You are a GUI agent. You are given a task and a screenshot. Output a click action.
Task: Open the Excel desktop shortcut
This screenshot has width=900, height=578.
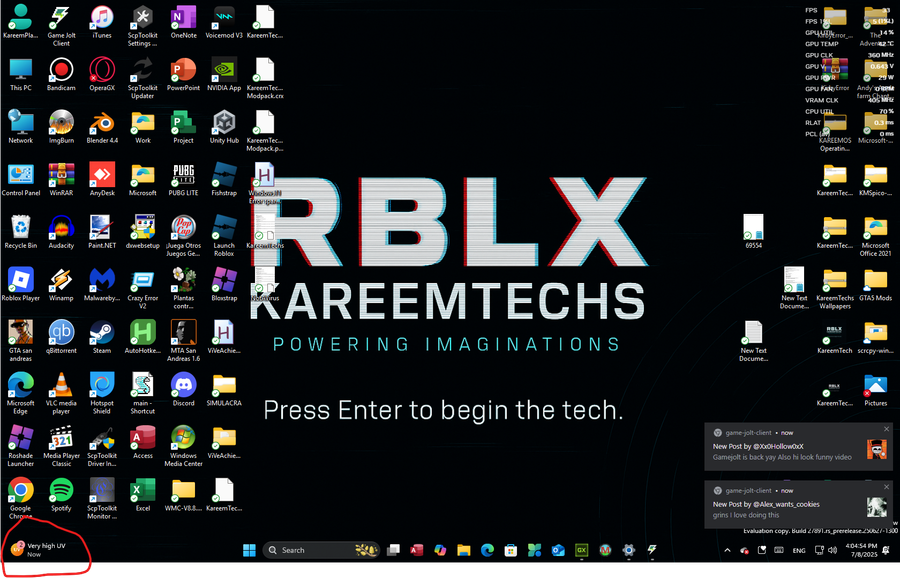coord(142,495)
